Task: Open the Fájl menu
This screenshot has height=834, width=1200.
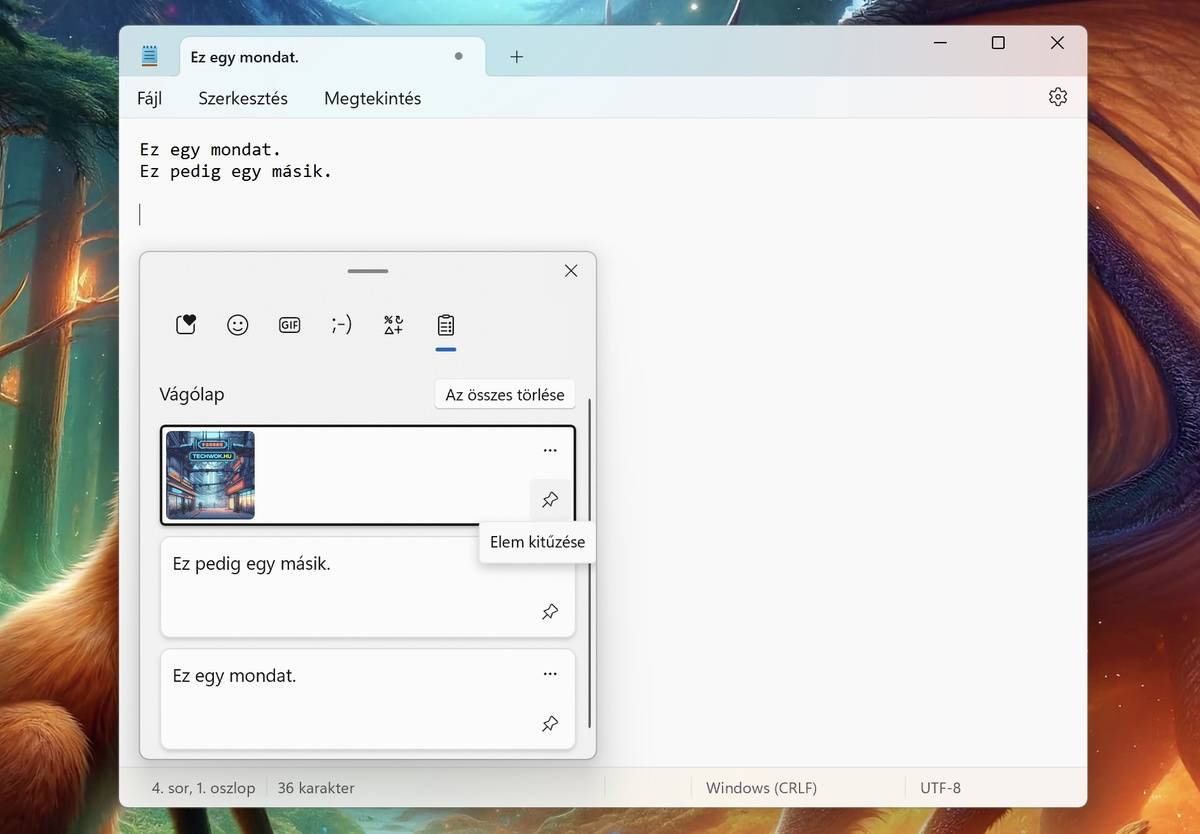Action: [149, 98]
